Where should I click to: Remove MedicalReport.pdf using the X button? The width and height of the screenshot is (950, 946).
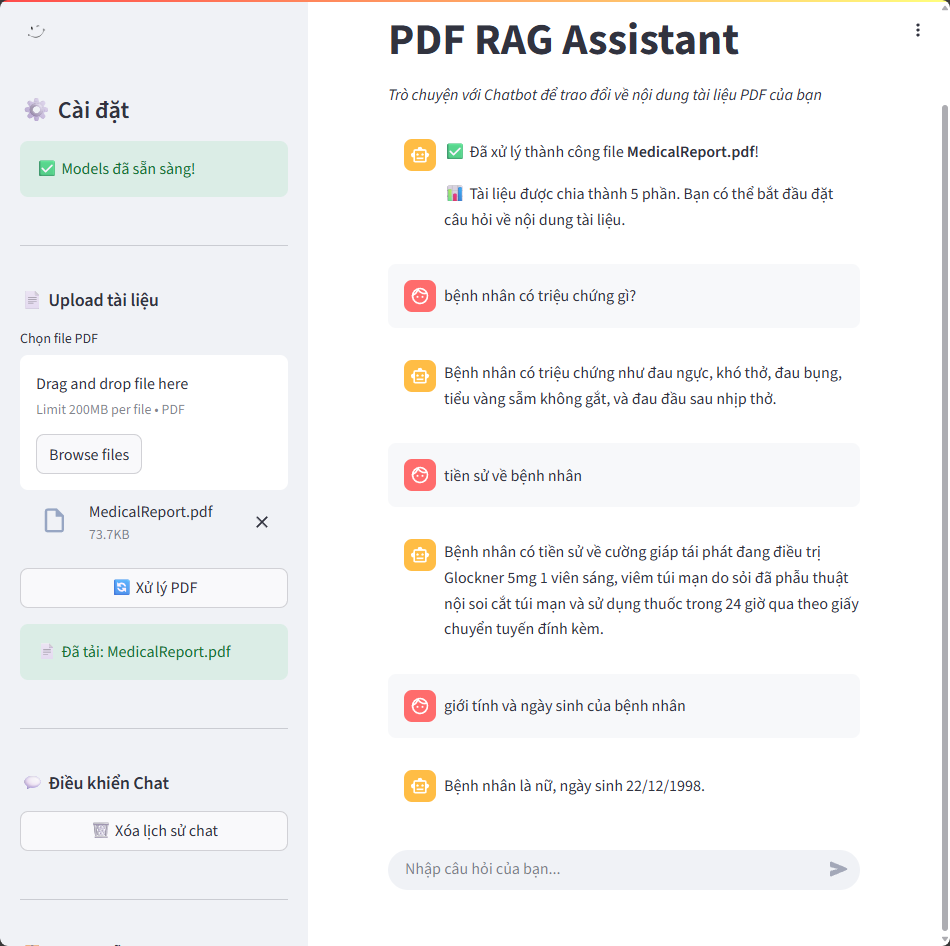[x=262, y=521]
